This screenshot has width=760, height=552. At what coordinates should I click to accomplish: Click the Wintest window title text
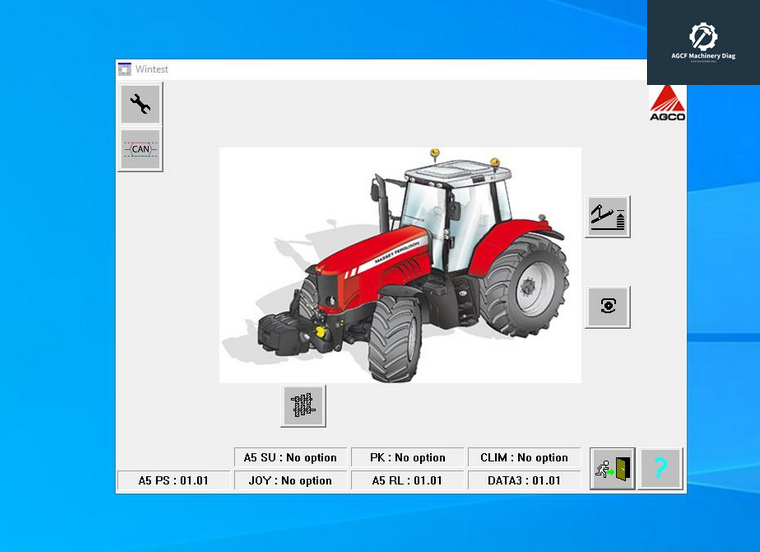point(152,69)
